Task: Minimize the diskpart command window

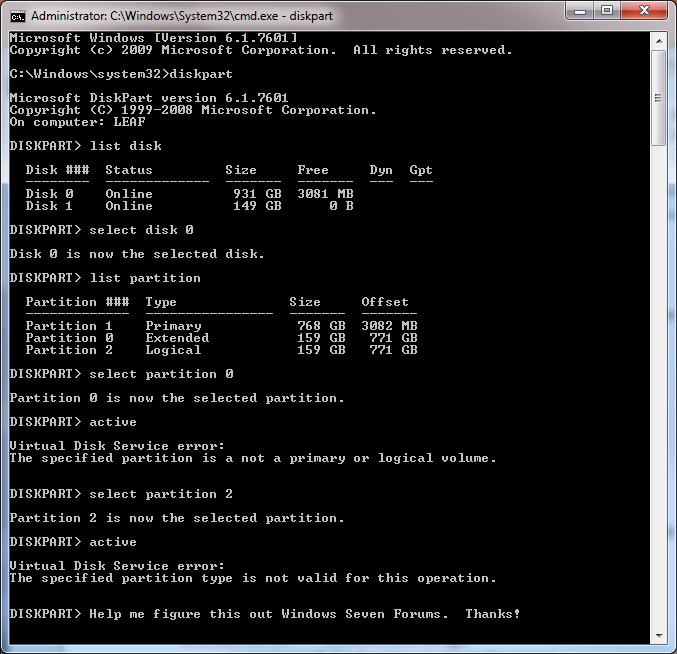Action: [580, 10]
